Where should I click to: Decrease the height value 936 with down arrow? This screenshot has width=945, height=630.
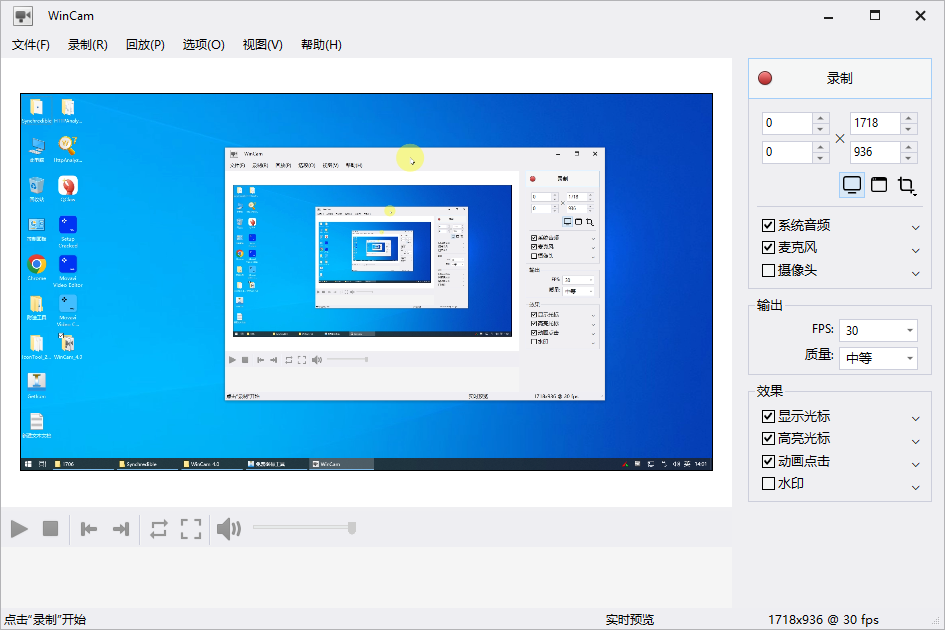(x=908, y=158)
